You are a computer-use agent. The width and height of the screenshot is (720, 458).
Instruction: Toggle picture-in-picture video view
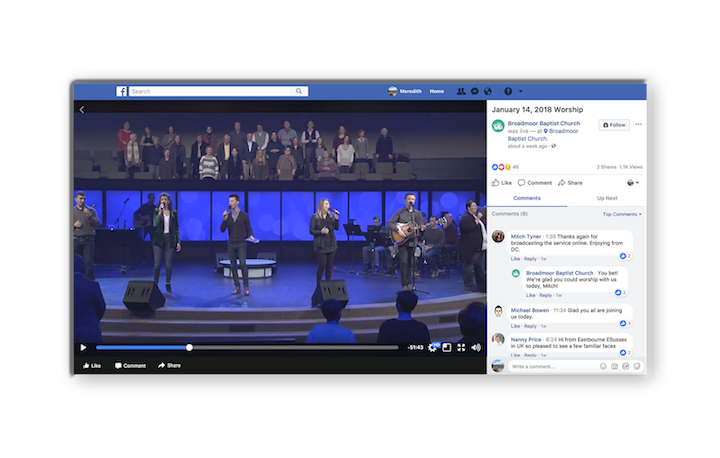pyautogui.click(x=447, y=347)
